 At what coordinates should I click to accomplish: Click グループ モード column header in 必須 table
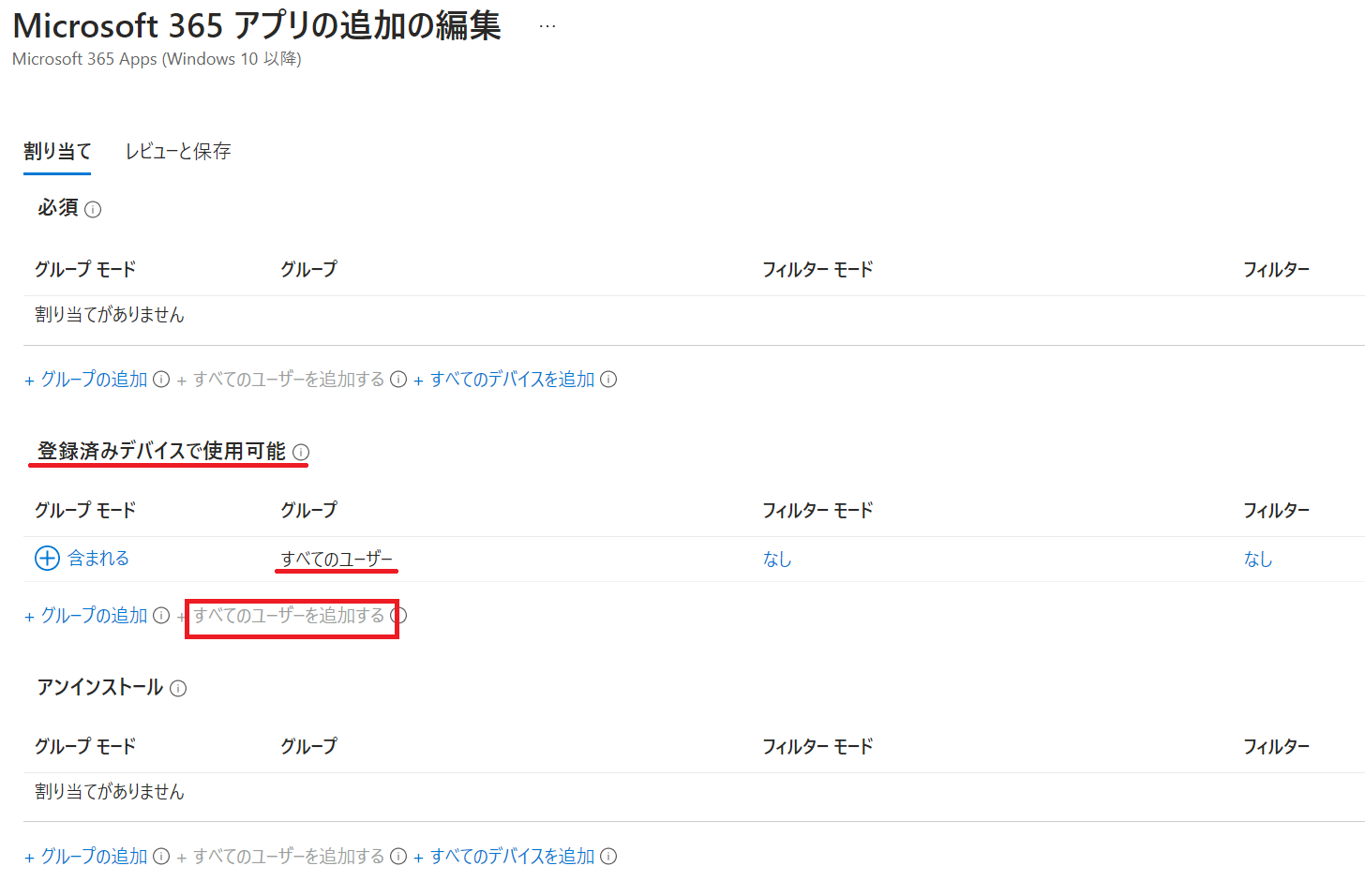(85, 270)
